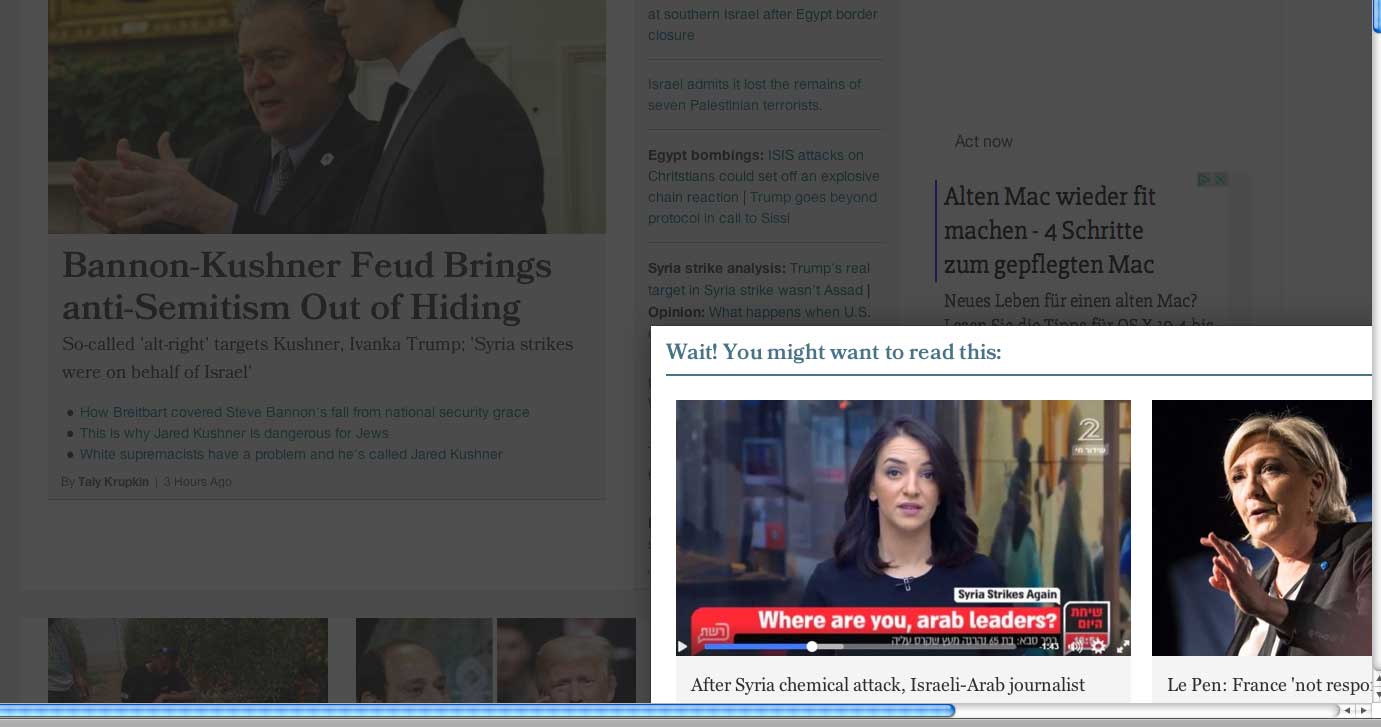This screenshot has height=727, width=1381.
Task: Click the AdChoices triangle icon on the ad
Action: point(1205,180)
